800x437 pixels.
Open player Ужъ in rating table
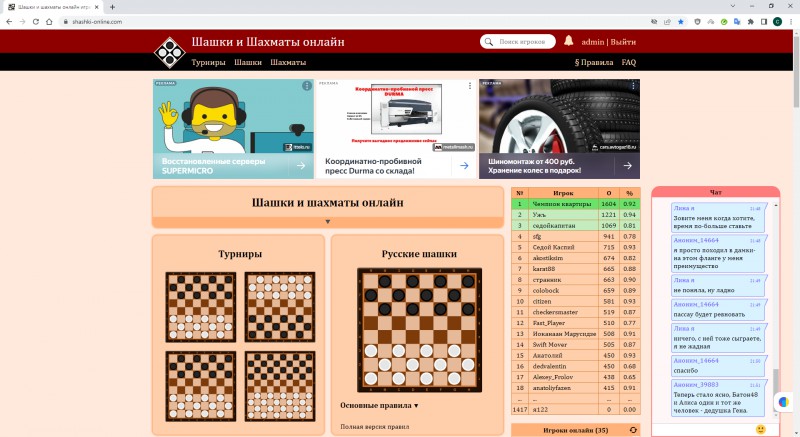coord(539,215)
